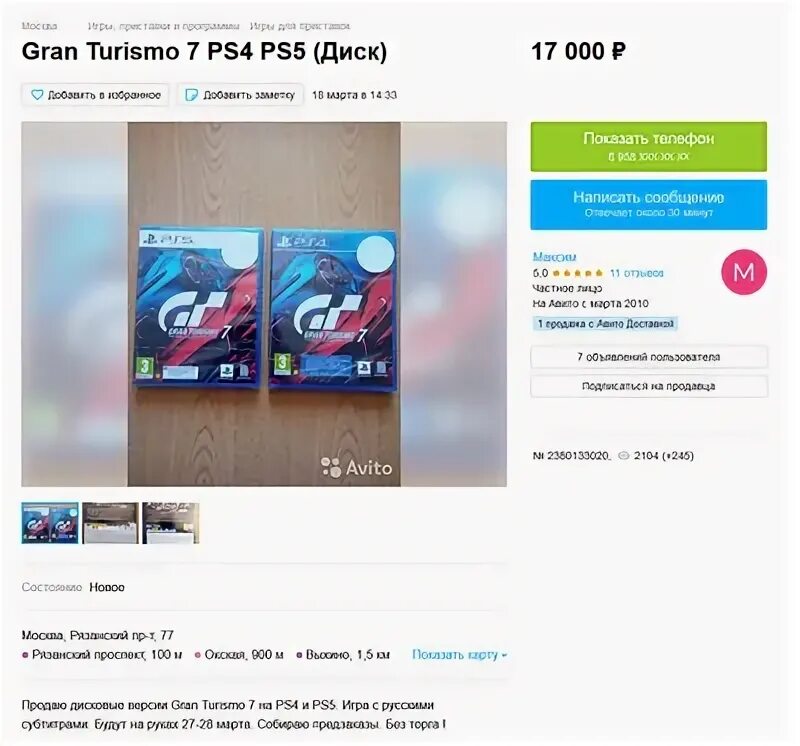Open Игры для приставок breadcrumb
800x746 pixels.
point(299,26)
